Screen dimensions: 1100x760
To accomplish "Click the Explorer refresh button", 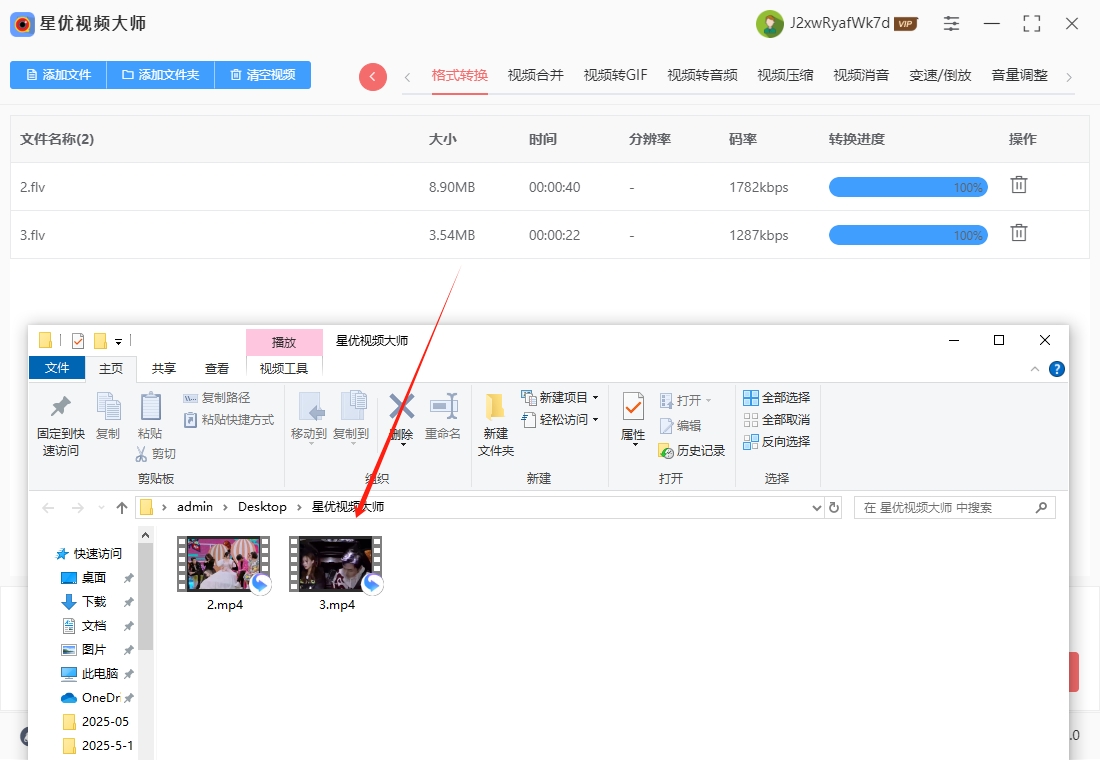I will [x=833, y=507].
